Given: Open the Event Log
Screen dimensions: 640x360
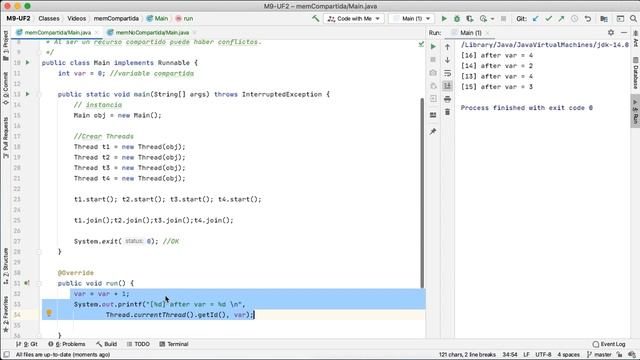Looking at the screenshot, I should coord(609,344).
